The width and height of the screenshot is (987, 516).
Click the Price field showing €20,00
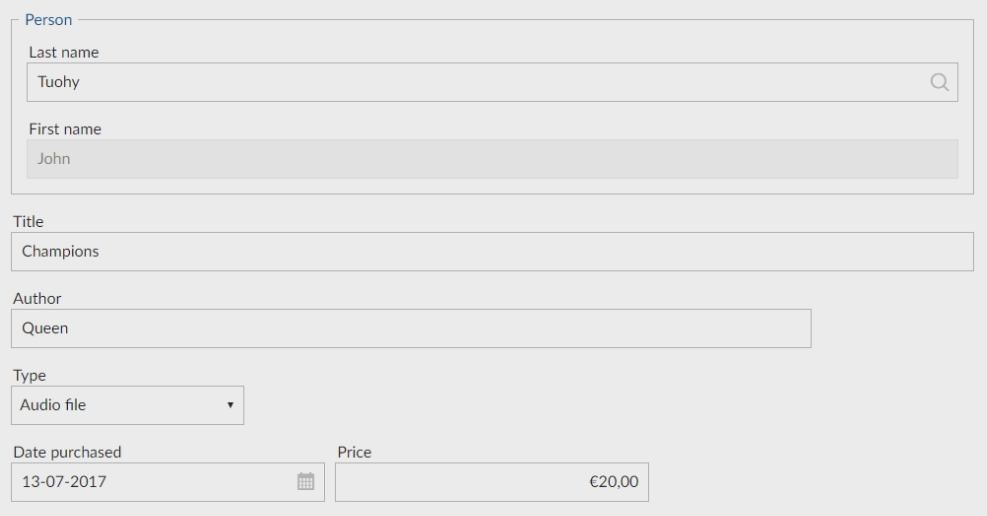(492, 482)
